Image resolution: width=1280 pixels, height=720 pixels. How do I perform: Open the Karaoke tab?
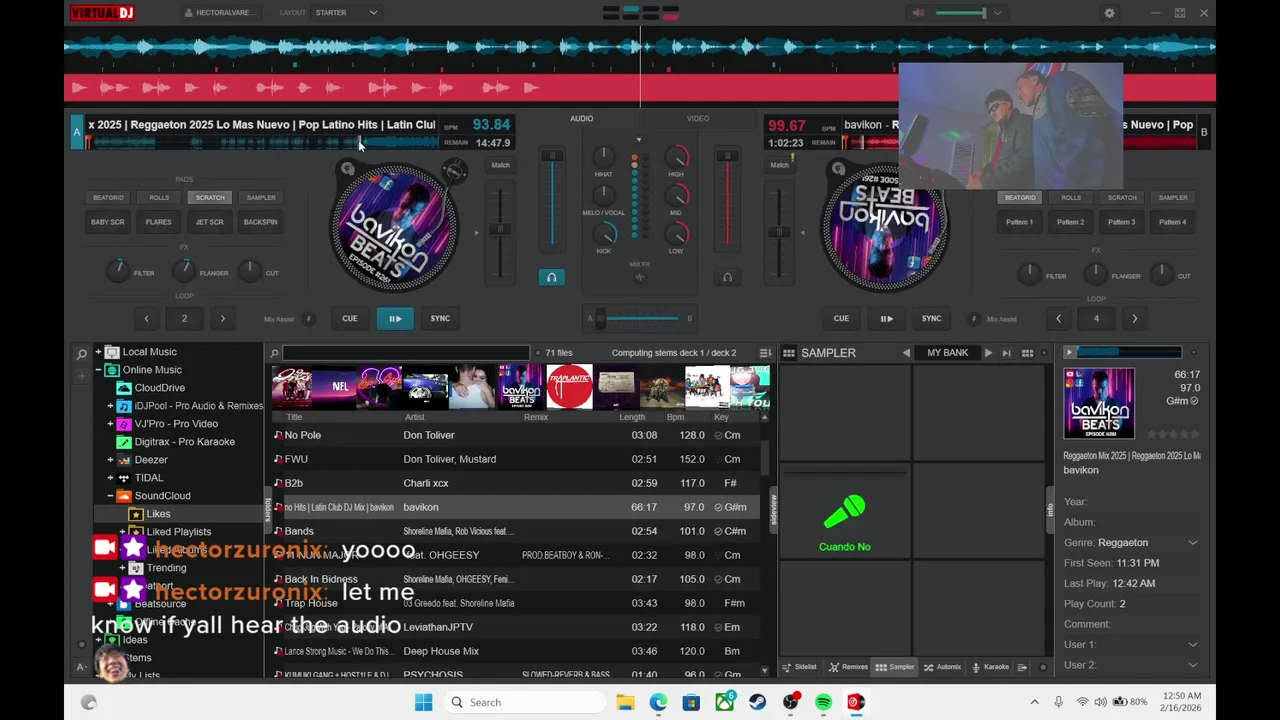pos(990,667)
